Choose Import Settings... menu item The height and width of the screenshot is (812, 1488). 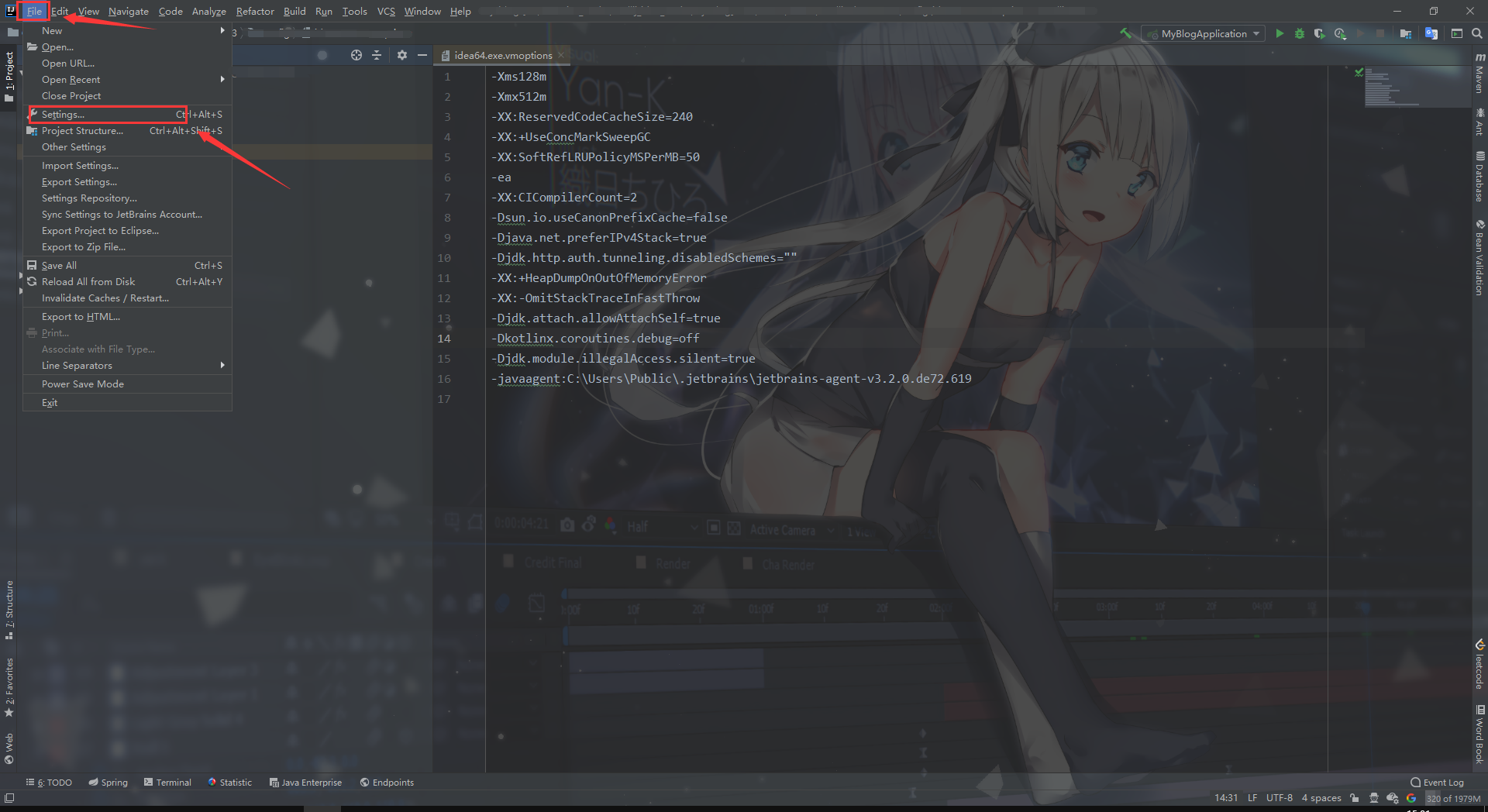[128, 166]
